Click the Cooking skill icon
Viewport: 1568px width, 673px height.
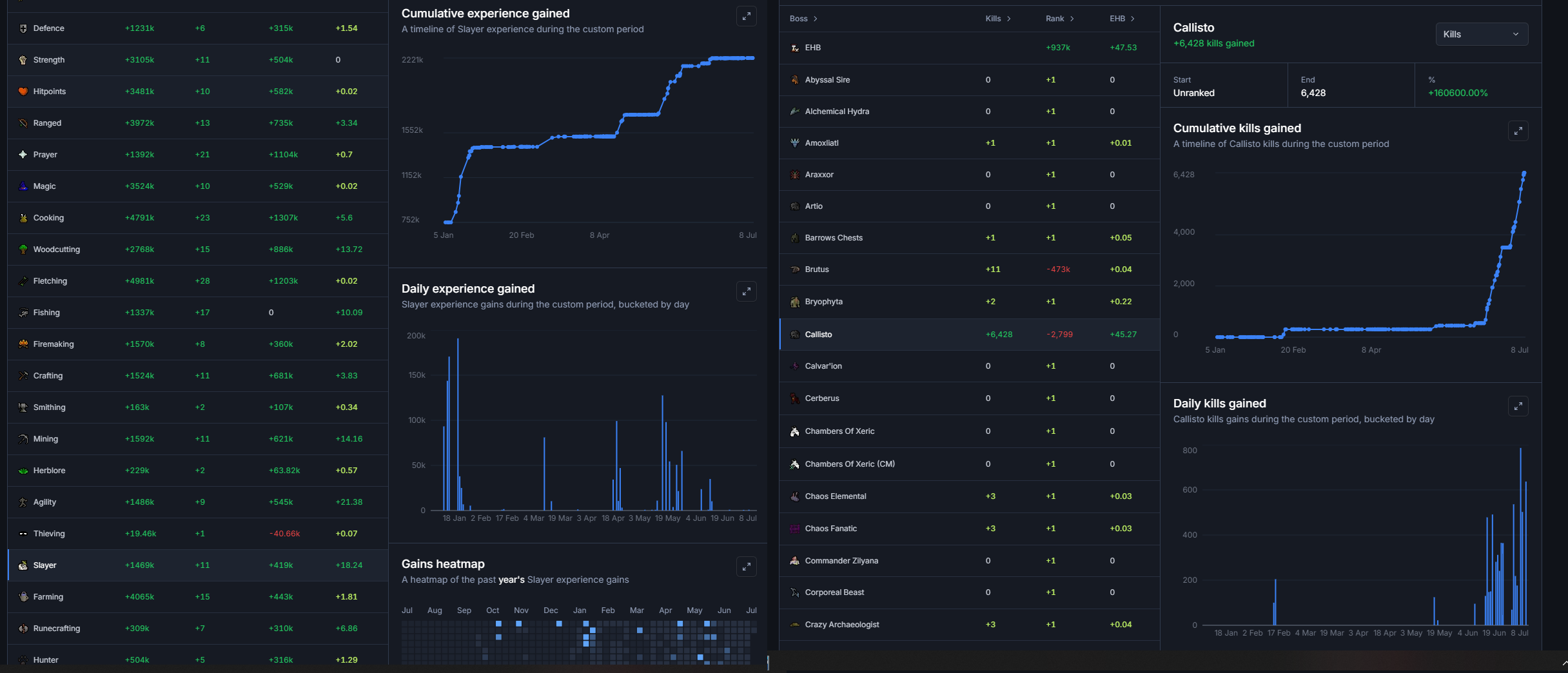click(23, 218)
